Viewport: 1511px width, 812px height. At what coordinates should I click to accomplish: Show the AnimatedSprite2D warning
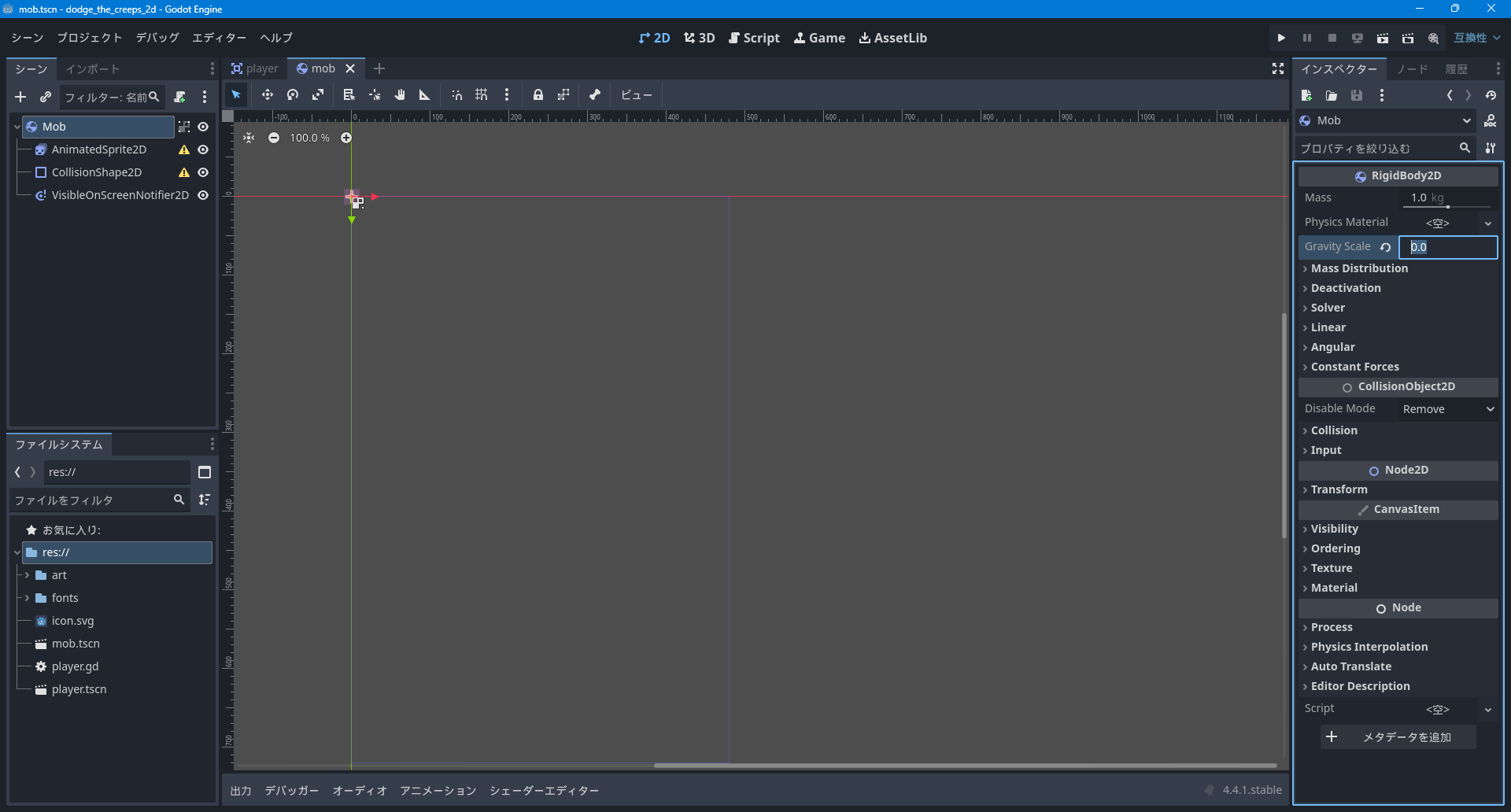tap(184, 149)
